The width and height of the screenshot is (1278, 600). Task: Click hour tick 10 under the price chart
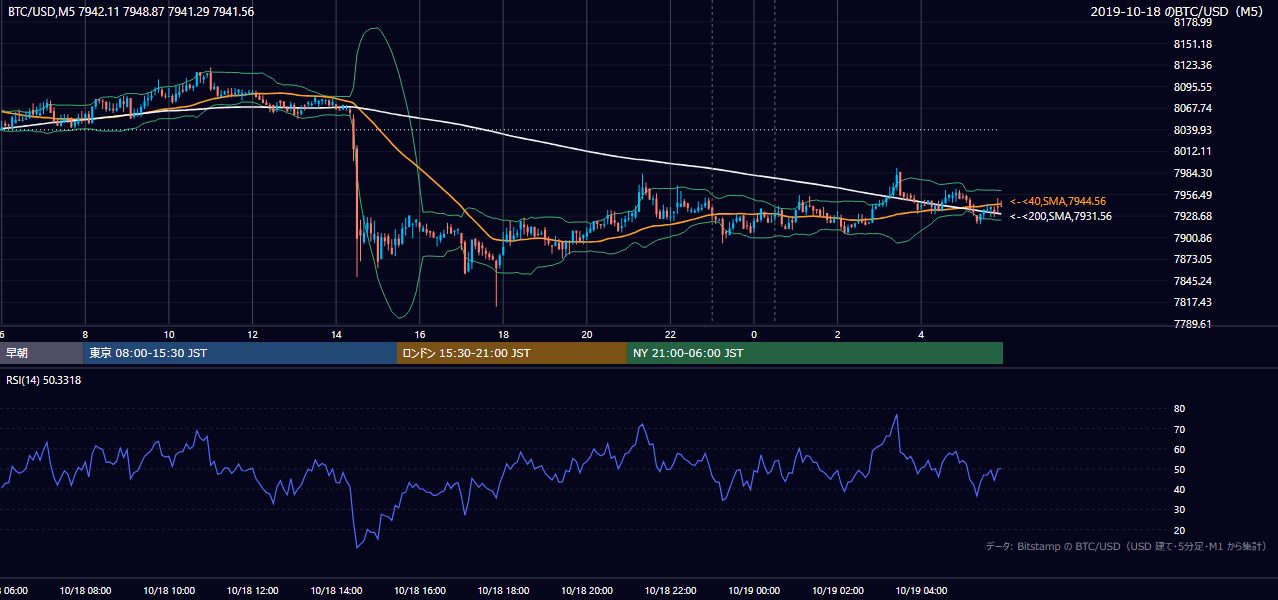(169, 334)
